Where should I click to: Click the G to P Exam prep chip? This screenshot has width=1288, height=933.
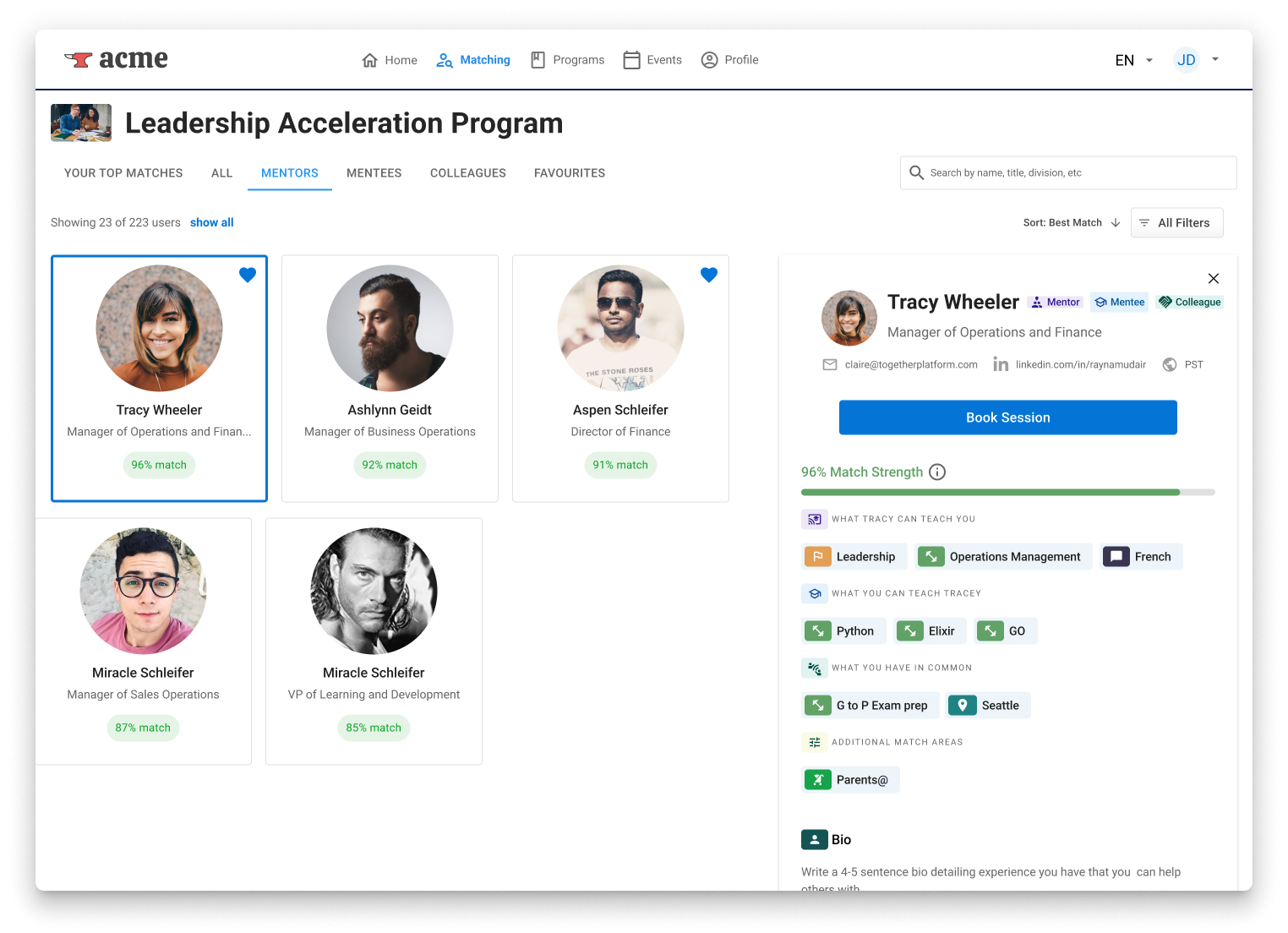pos(870,705)
